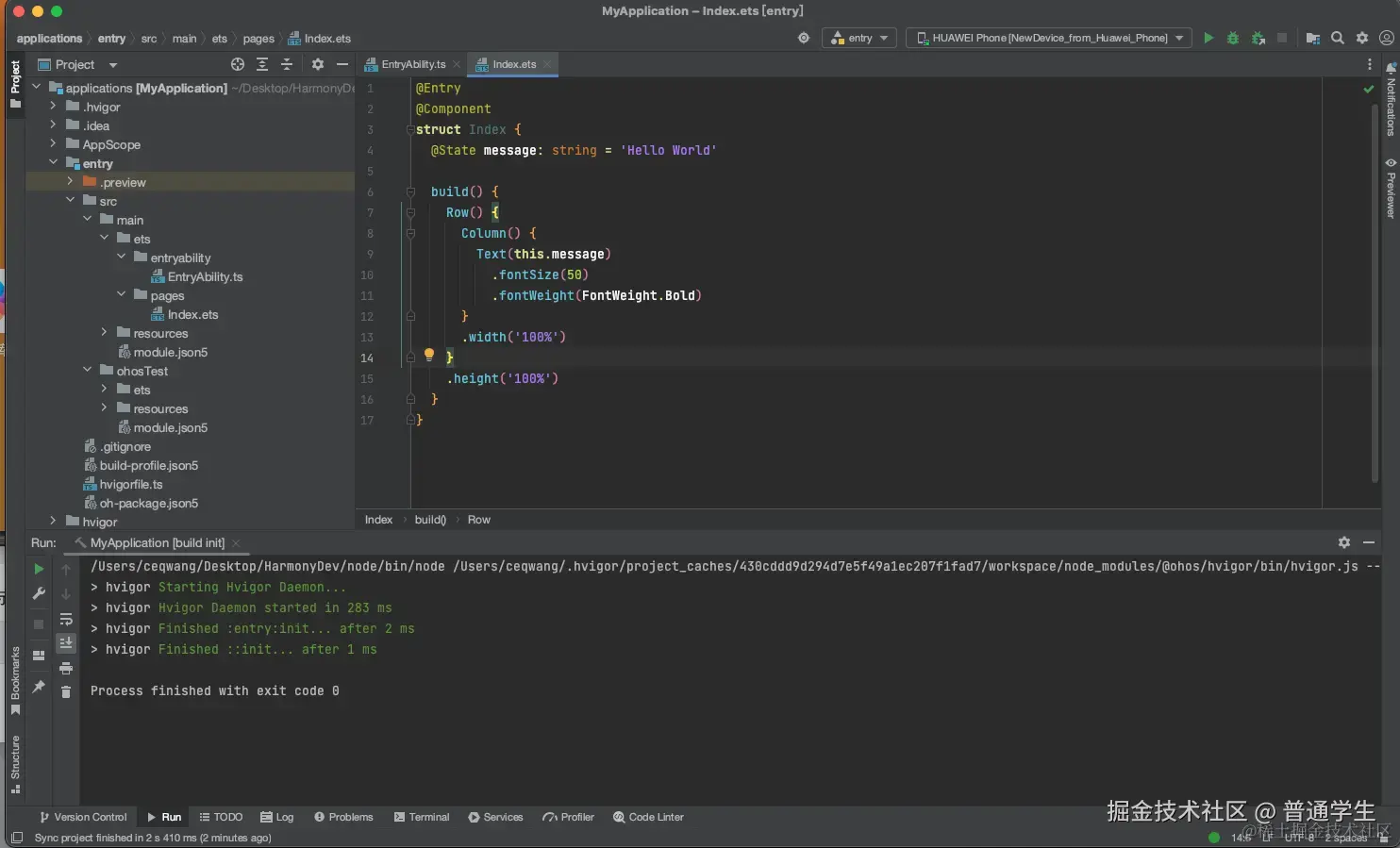Collapse the ohosTest folder
The height and width of the screenshot is (848, 1400).
(x=87, y=371)
